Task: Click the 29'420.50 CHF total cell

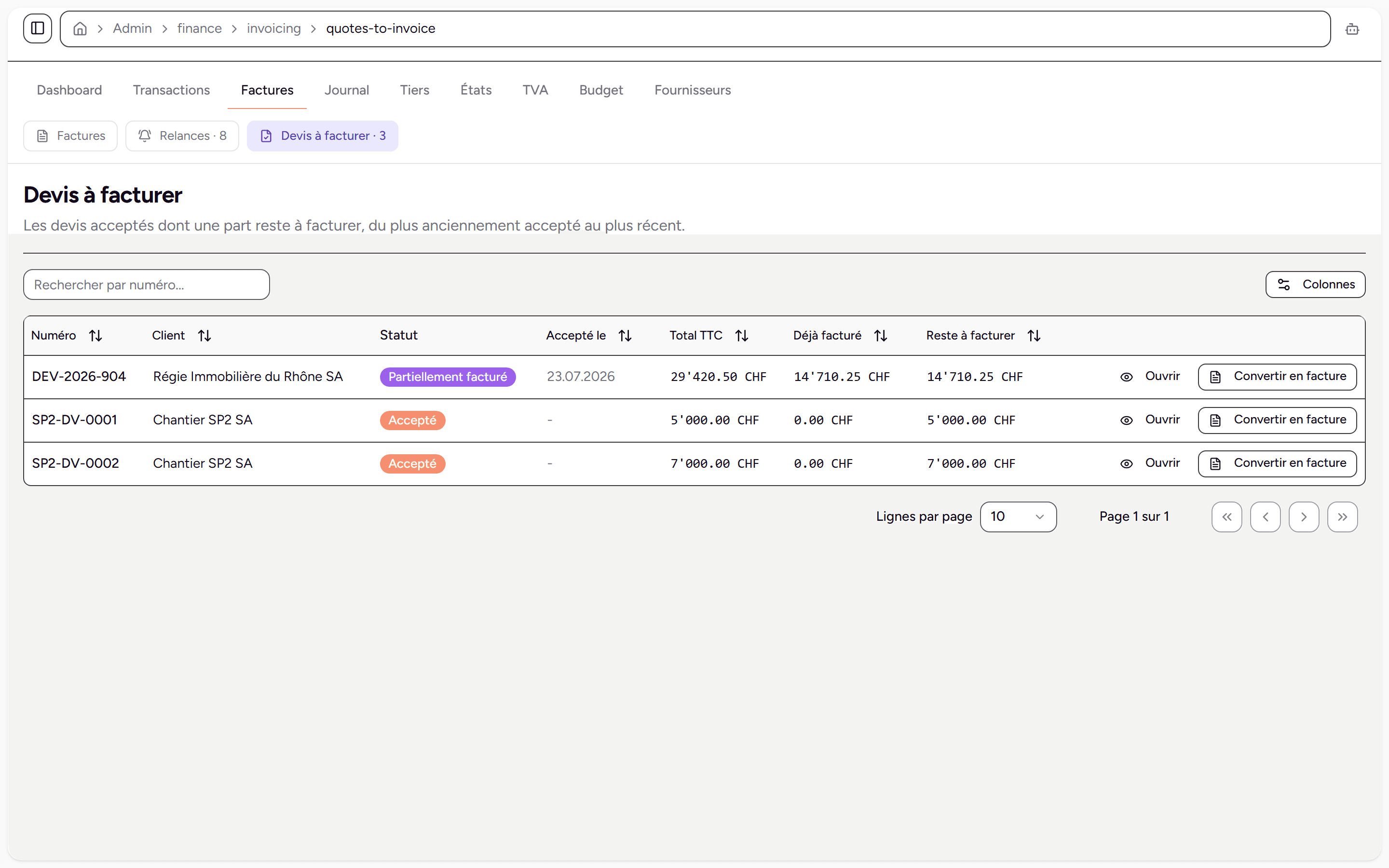Action: [x=718, y=377]
